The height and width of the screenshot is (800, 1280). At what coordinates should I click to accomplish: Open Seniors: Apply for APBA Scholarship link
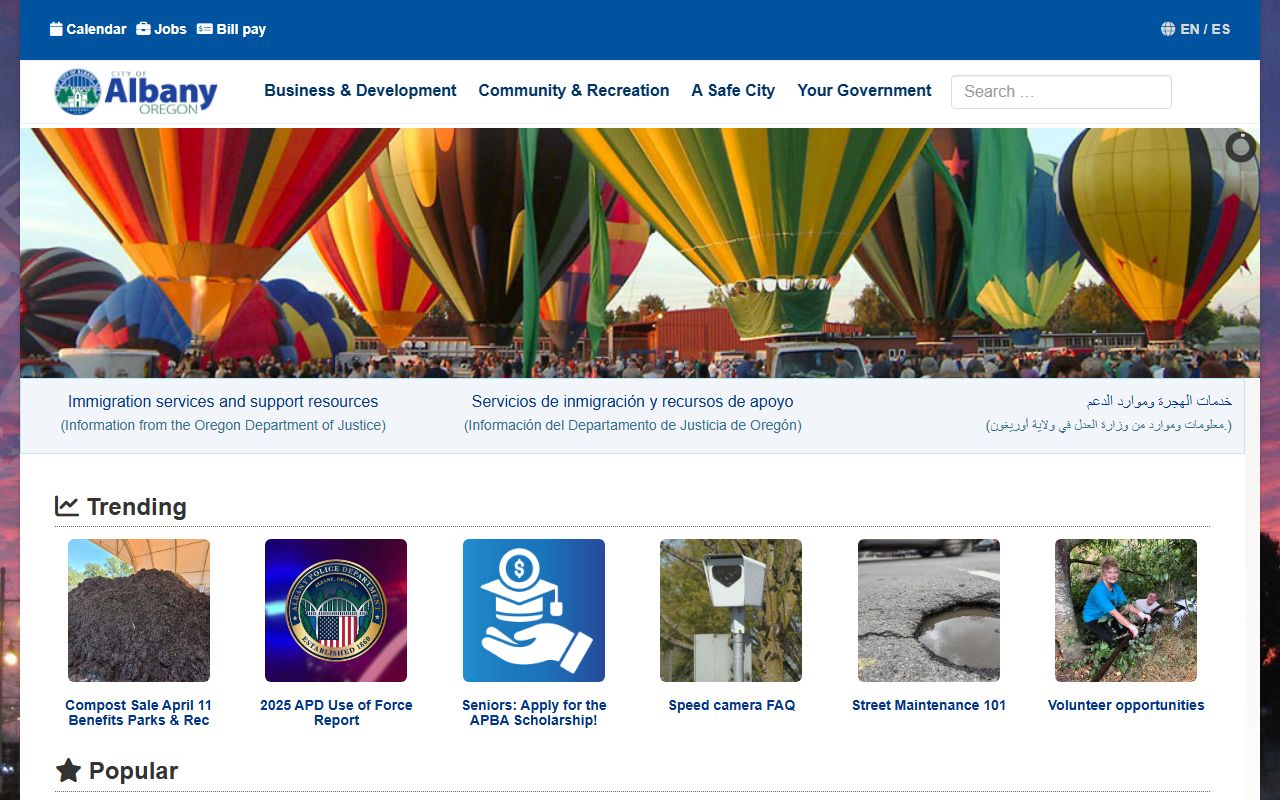click(x=534, y=713)
